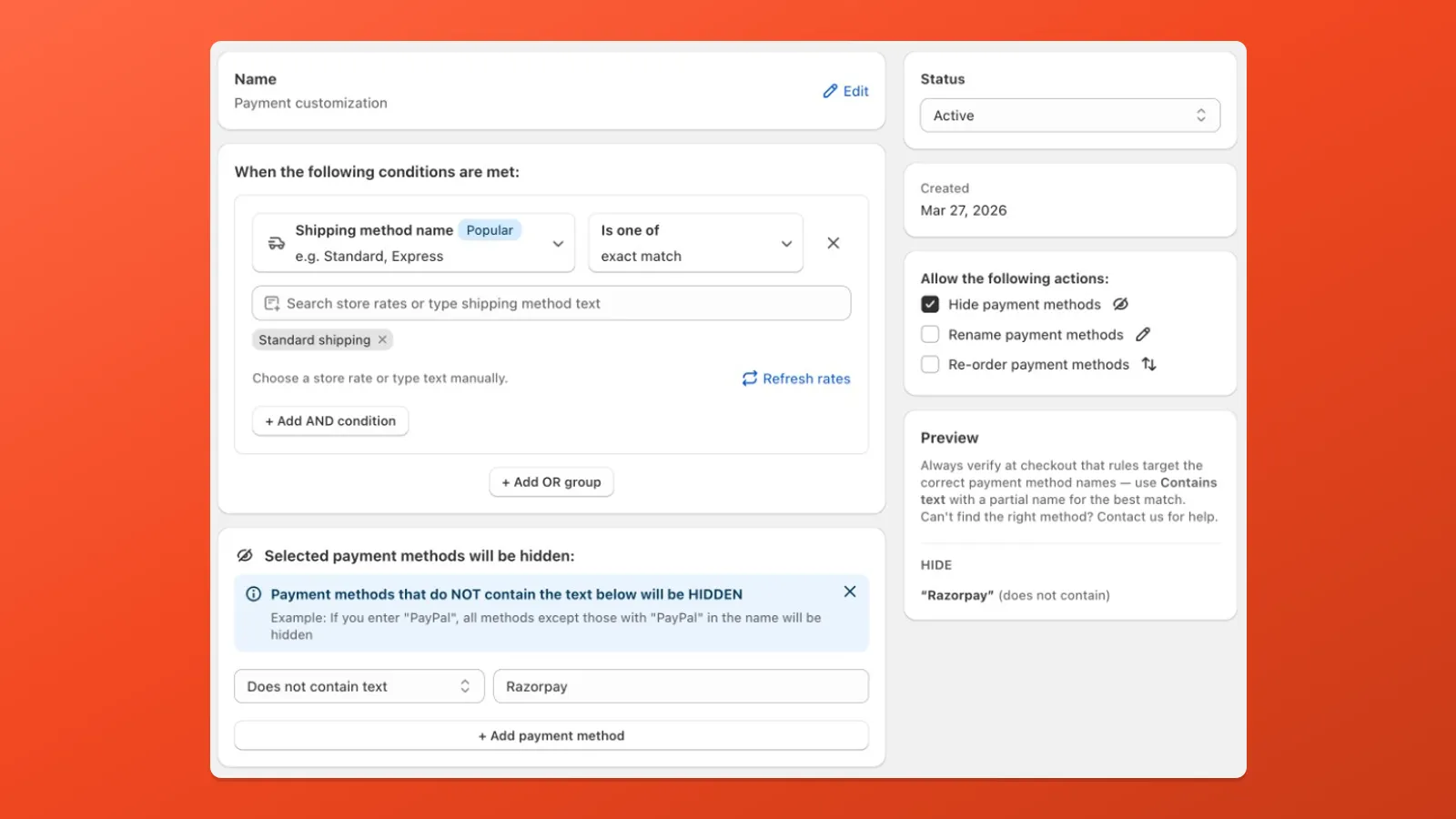The image size is (1456, 819).
Task: Click the Add AND condition button
Action: pyautogui.click(x=330, y=421)
